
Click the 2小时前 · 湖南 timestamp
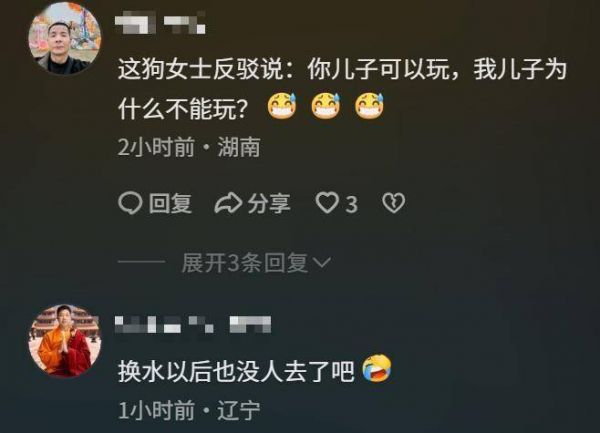[189, 147]
